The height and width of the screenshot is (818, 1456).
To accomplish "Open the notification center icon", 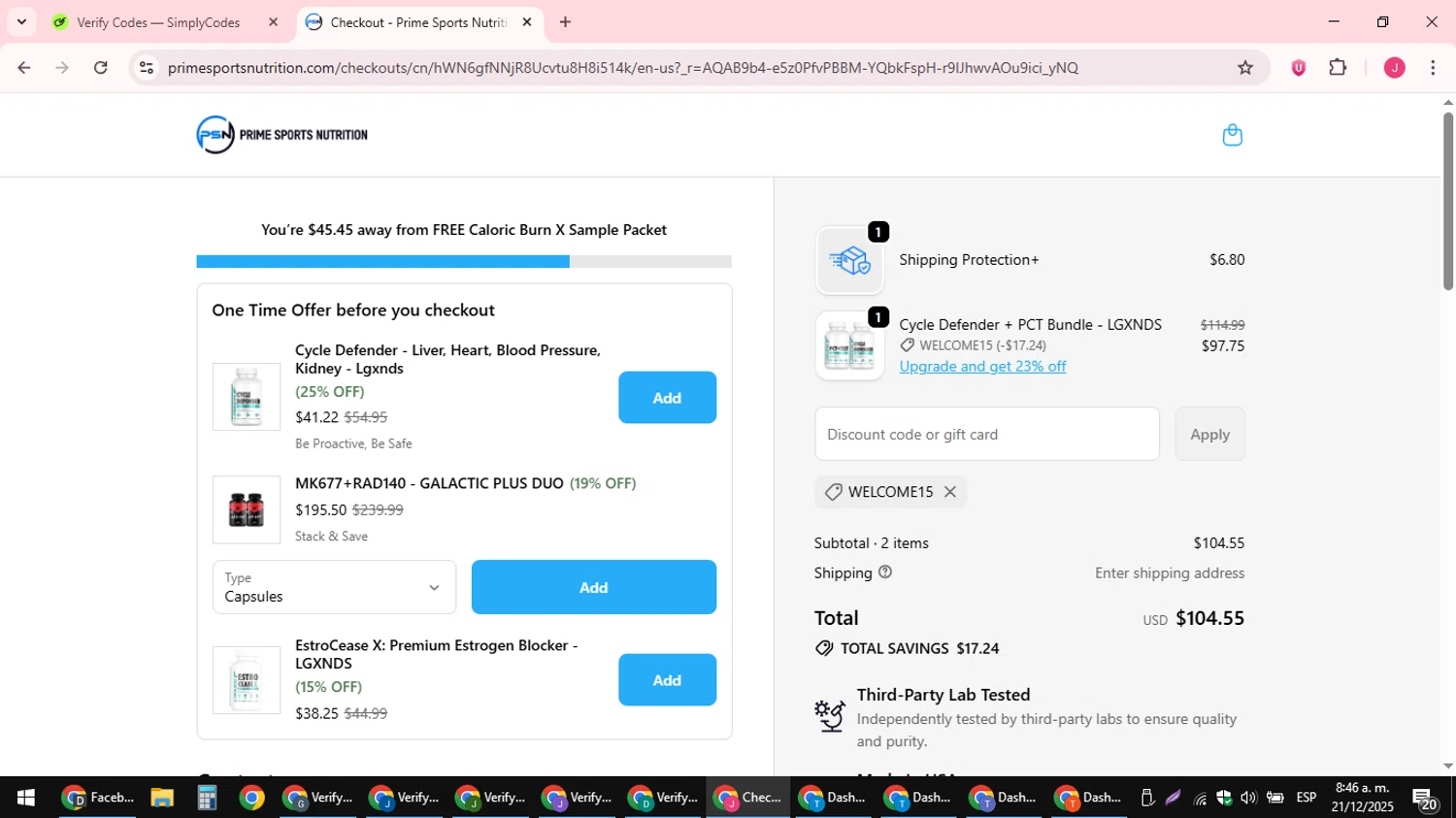I will coord(1425,799).
